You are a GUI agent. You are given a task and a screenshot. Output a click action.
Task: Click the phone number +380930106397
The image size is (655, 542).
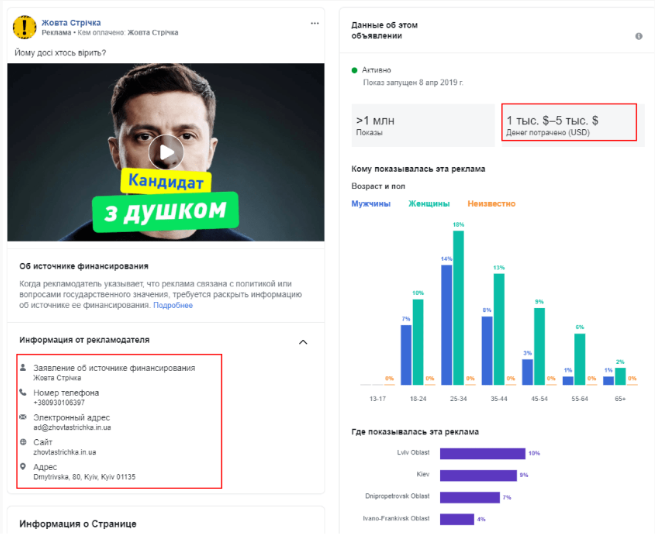click(x=59, y=403)
